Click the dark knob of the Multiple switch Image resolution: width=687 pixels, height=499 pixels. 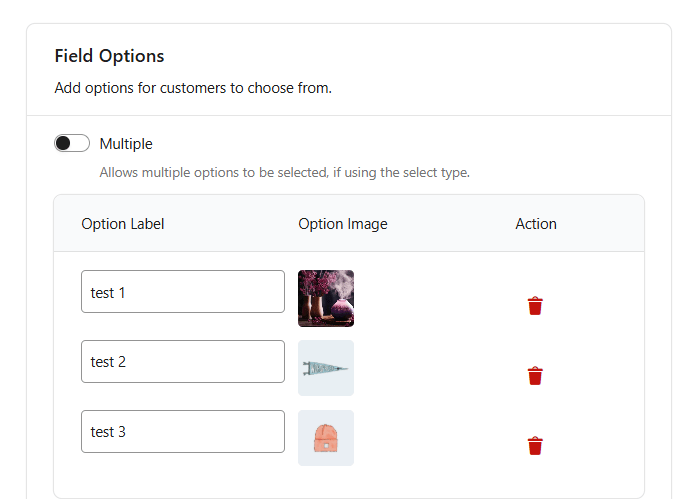tap(64, 144)
